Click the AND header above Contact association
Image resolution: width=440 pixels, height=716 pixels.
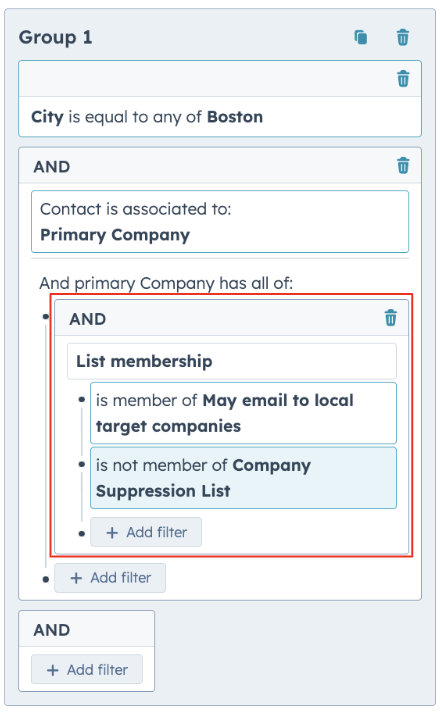(52, 167)
